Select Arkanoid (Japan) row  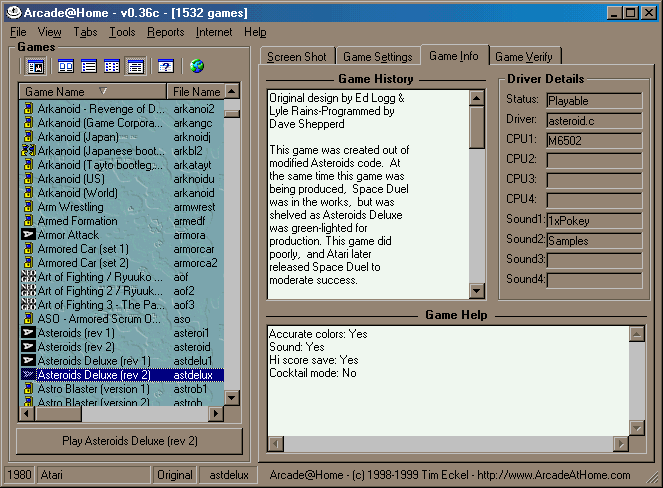(122, 137)
